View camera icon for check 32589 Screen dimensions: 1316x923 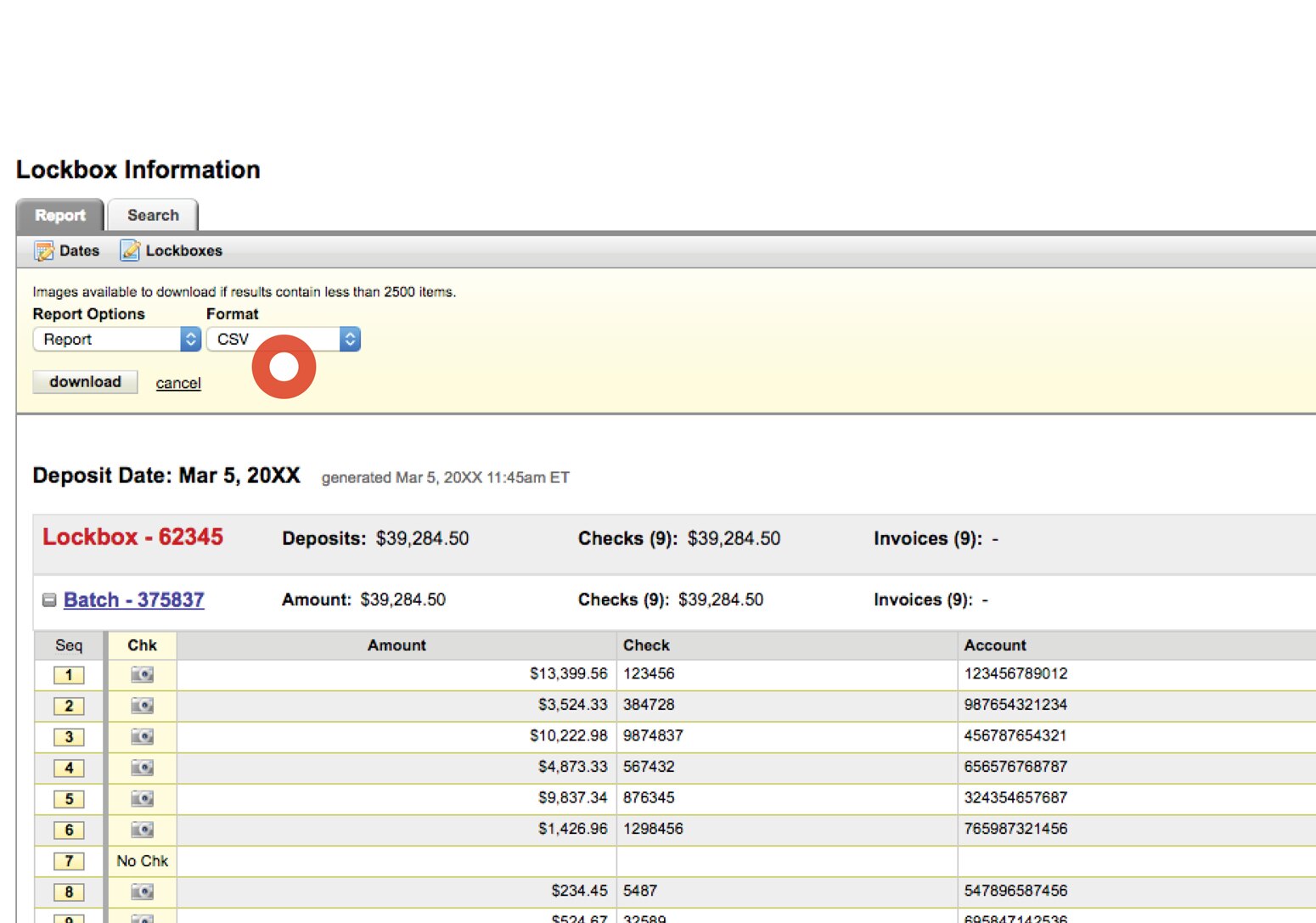pos(142,917)
